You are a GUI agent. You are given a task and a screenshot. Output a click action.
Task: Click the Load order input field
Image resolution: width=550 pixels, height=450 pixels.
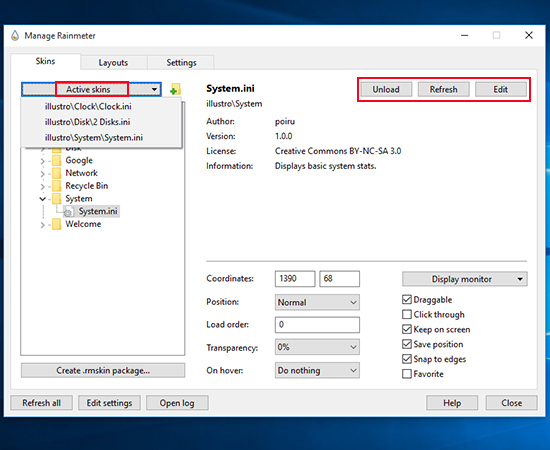point(317,325)
